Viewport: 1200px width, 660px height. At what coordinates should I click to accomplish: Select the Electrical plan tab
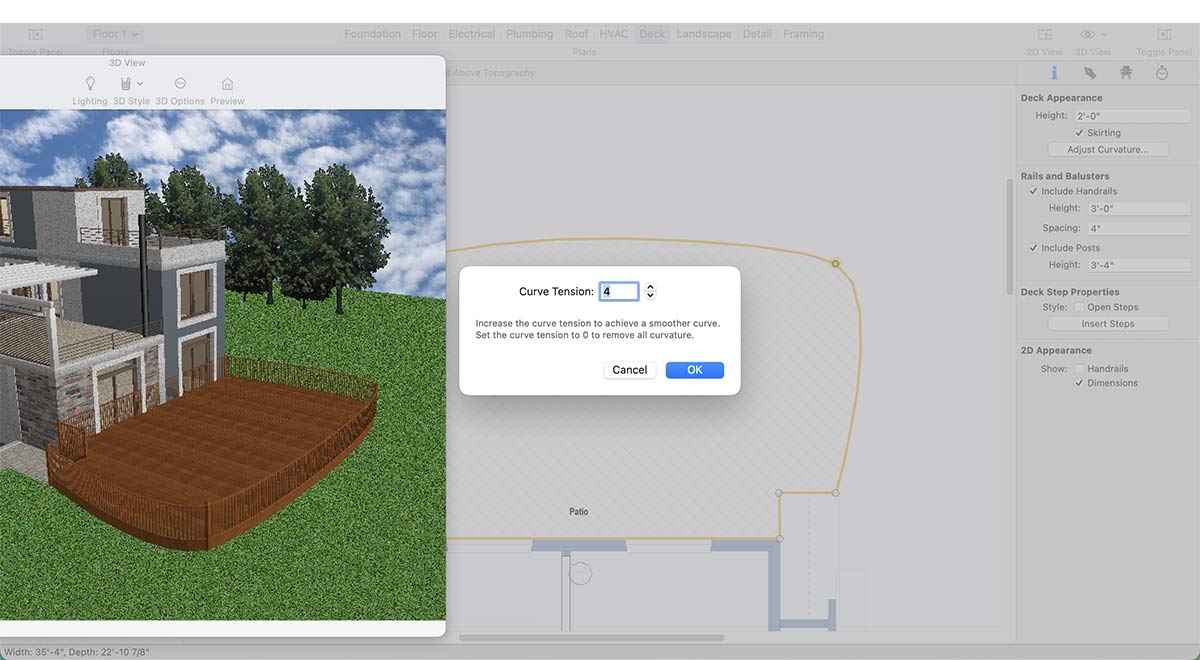[x=471, y=34]
